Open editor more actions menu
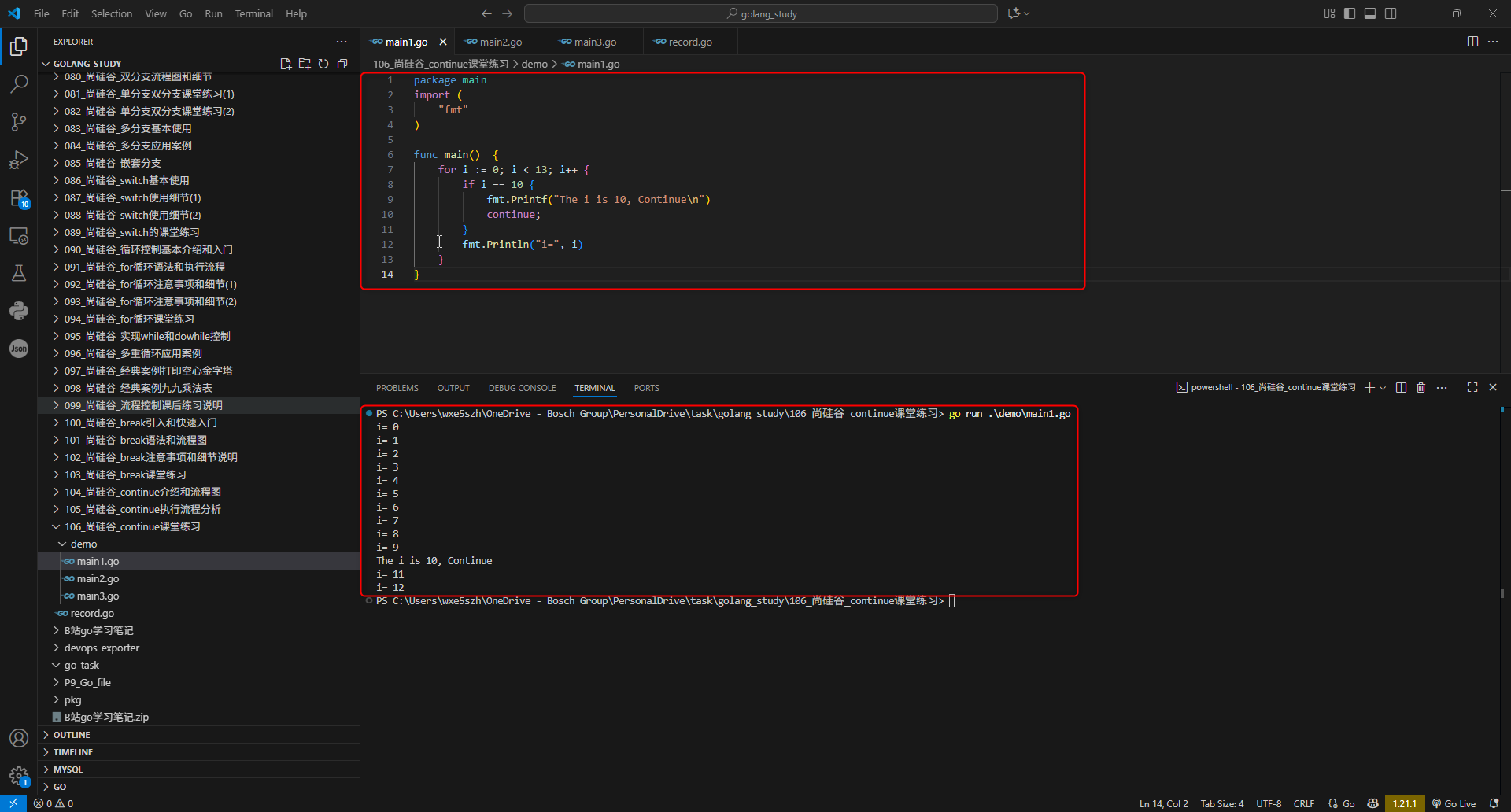 1493,42
